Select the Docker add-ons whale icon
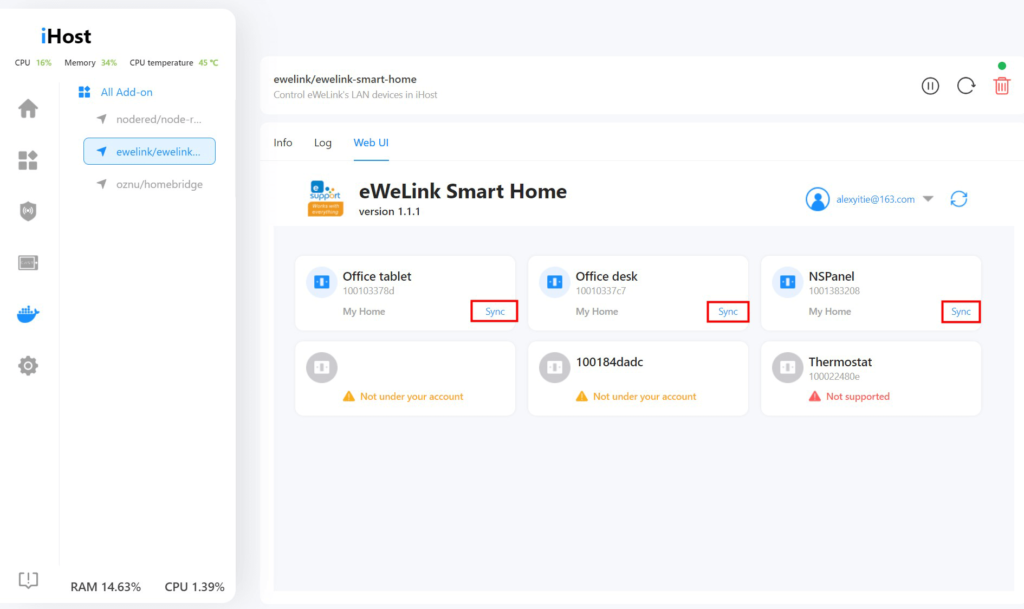The image size is (1024, 609). [x=28, y=313]
